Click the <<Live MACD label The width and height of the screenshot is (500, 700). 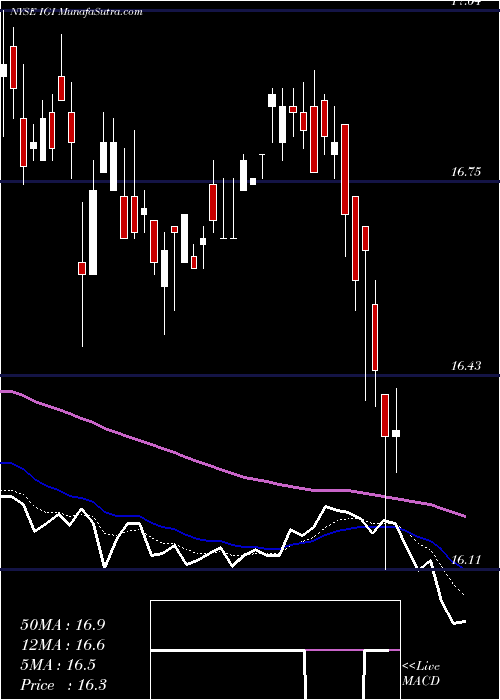pos(421,673)
